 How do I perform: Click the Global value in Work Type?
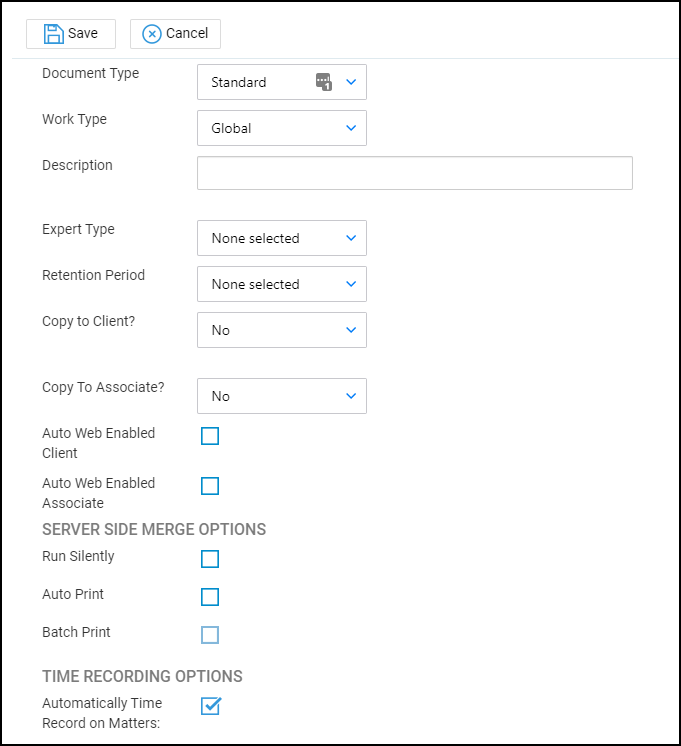click(231, 128)
